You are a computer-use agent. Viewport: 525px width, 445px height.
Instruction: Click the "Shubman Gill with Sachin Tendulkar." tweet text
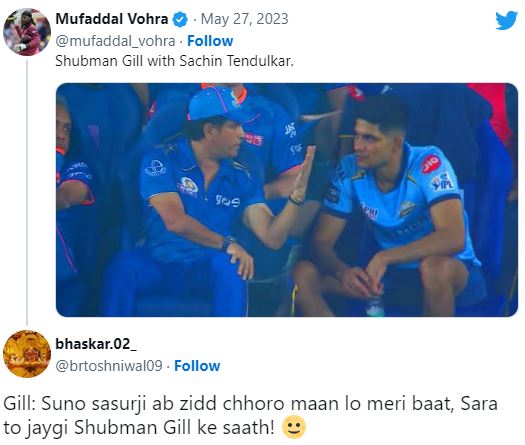point(174,61)
